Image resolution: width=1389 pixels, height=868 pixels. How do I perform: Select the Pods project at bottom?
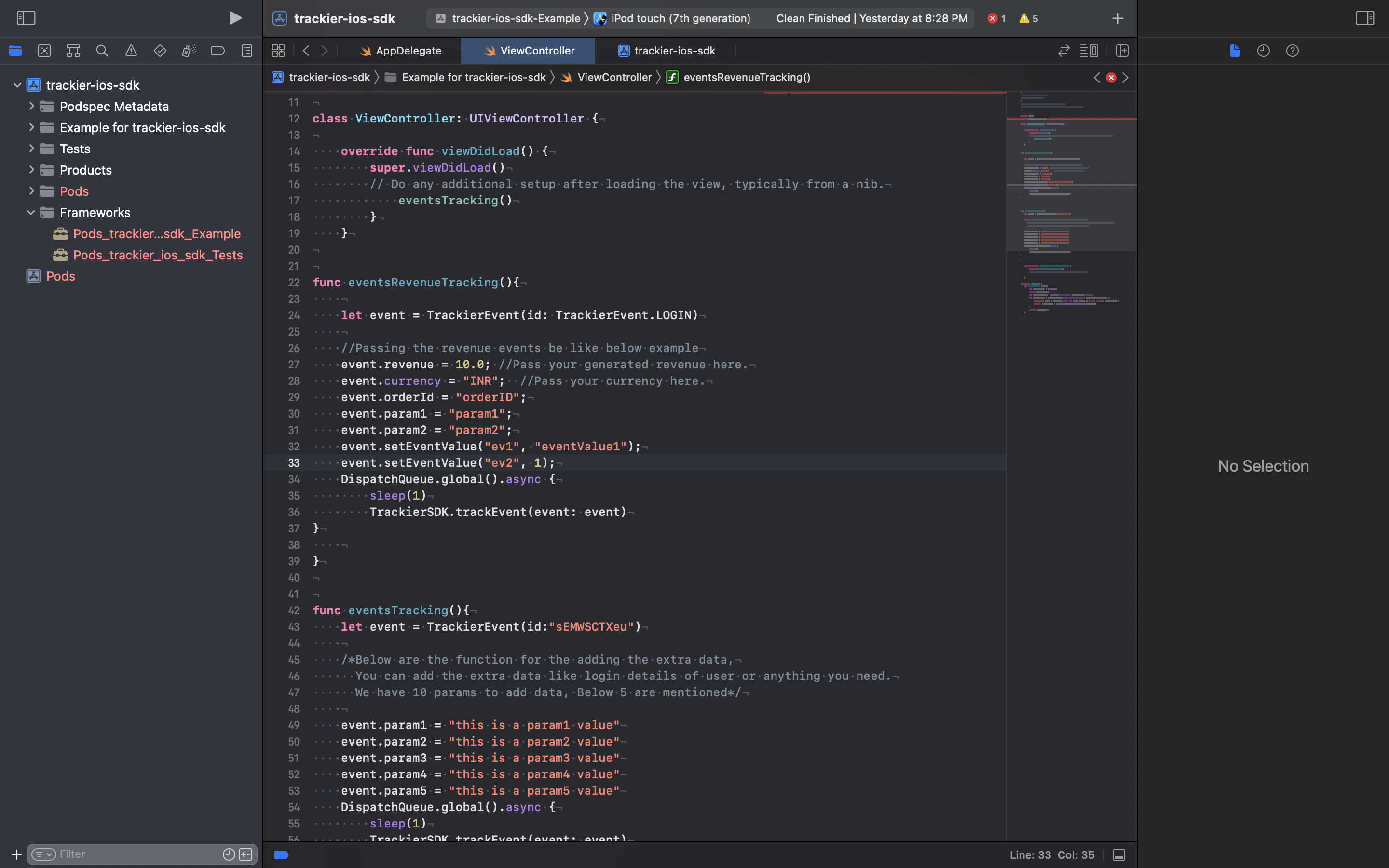[51, 276]
